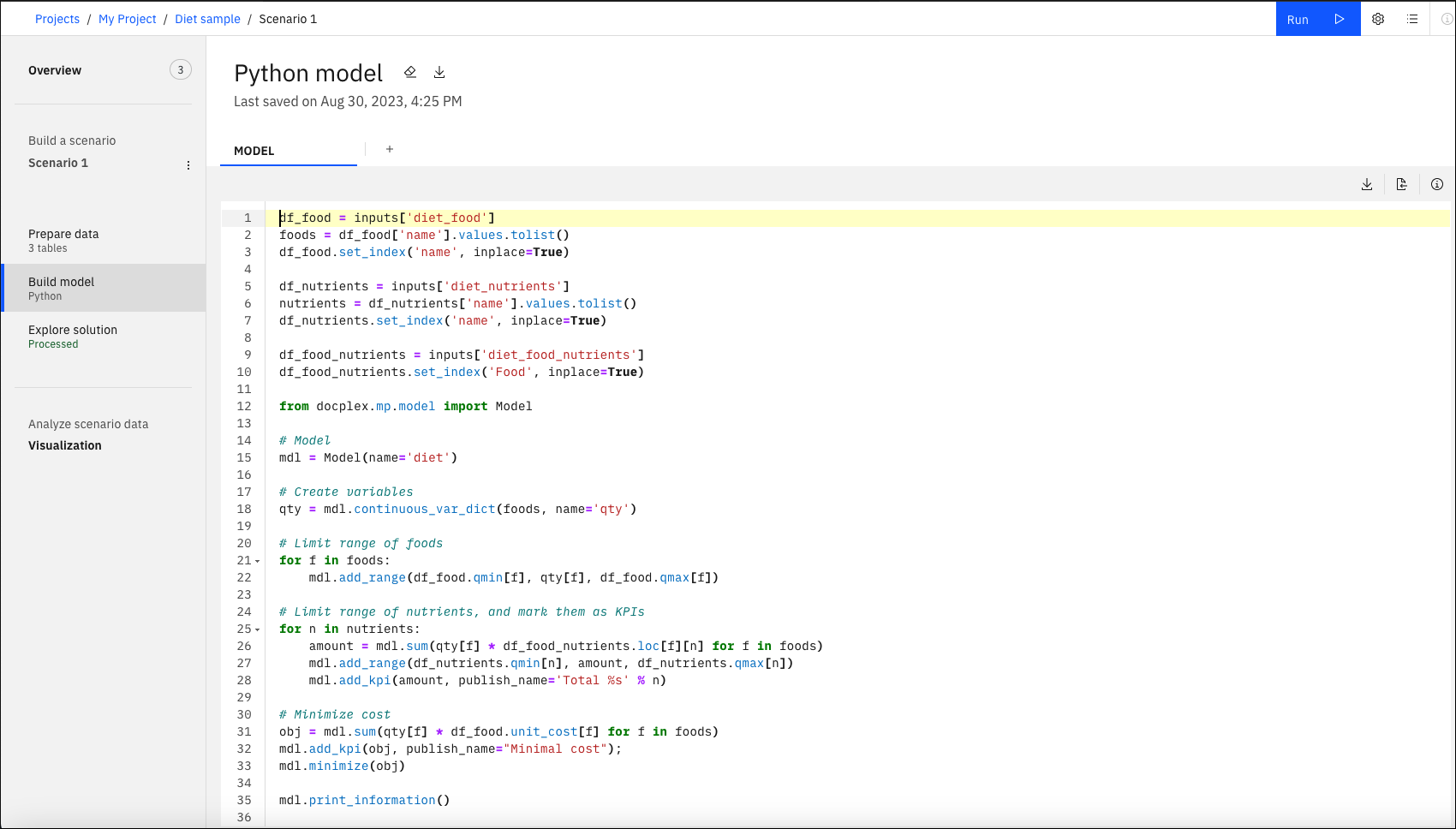1456x829 pixels.
Task: Open My Project breadcrumb link
Action: point(128,19)
